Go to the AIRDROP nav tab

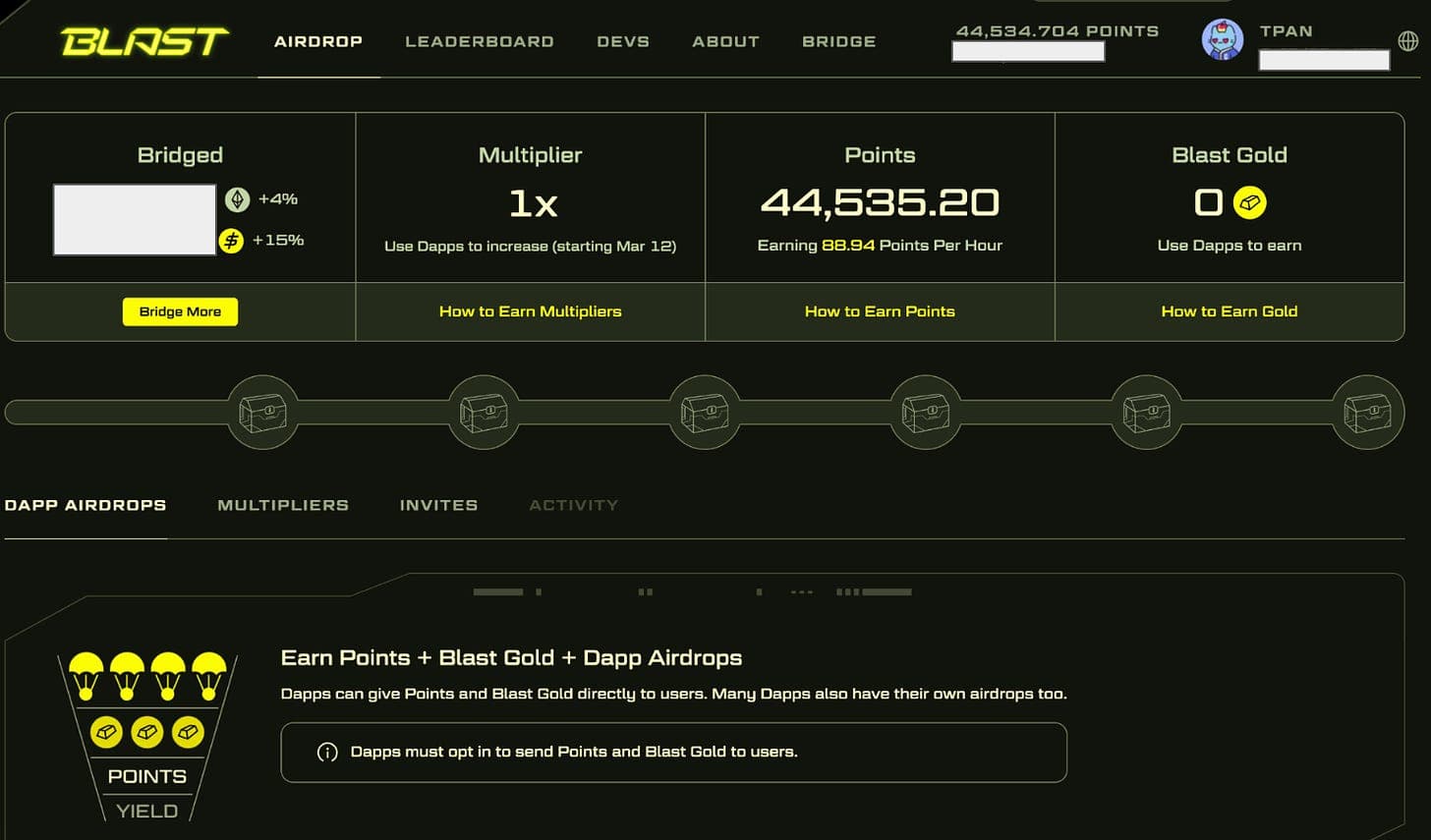(x=318, y=41)
